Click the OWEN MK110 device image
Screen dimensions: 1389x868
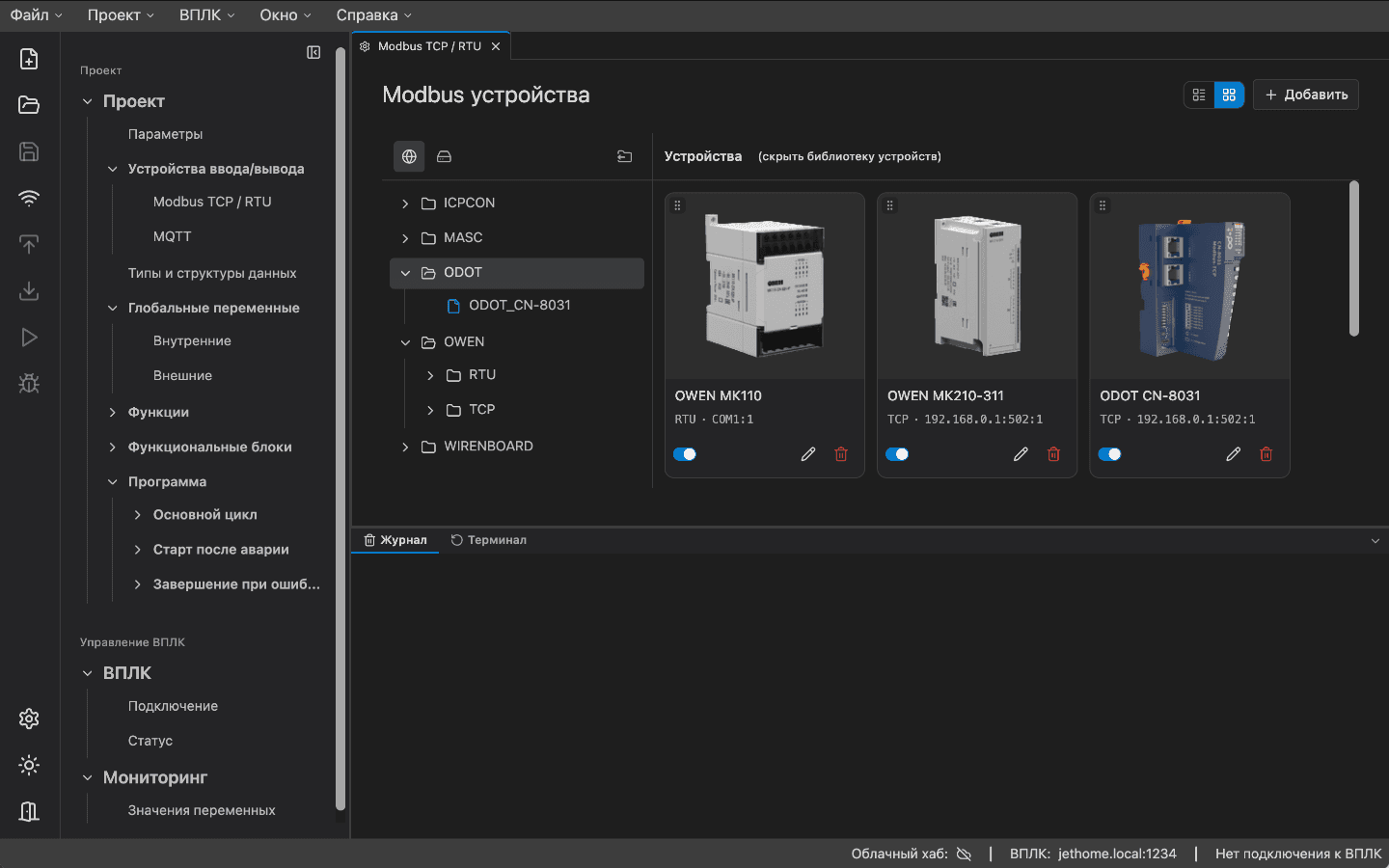765,285
